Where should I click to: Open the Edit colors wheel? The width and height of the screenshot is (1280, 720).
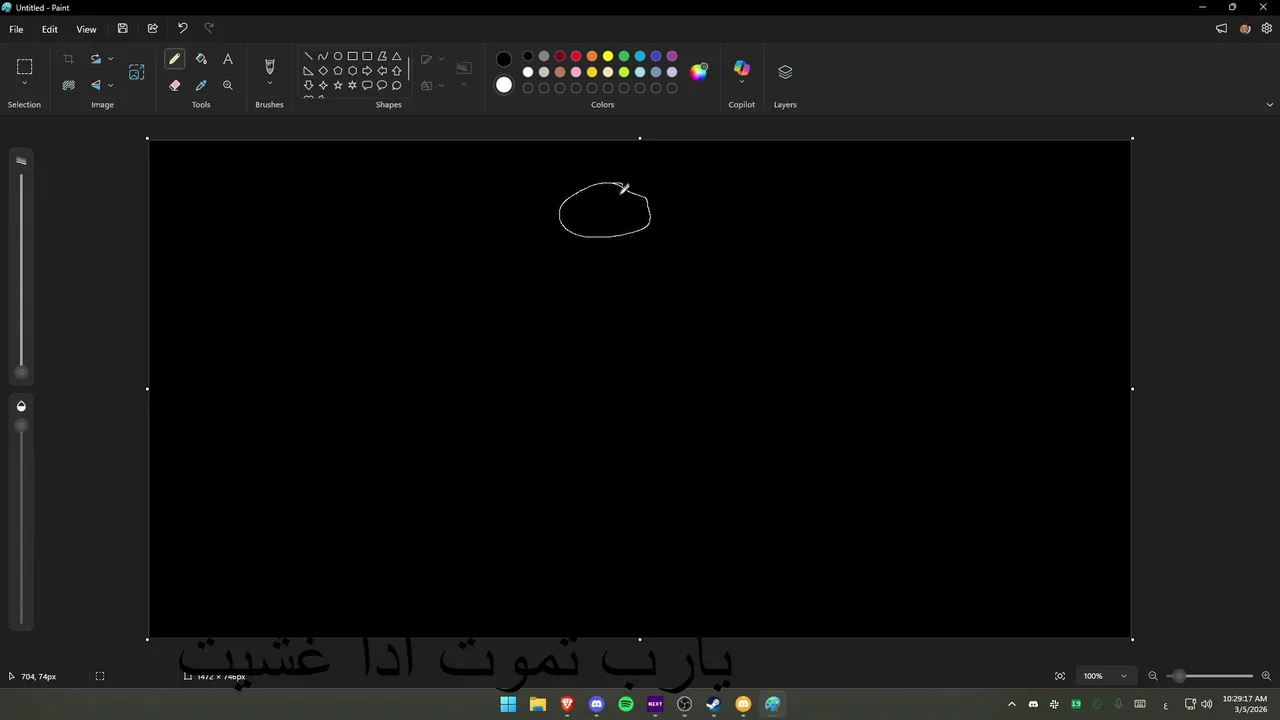pyautogui.click(x=699, y=71)
